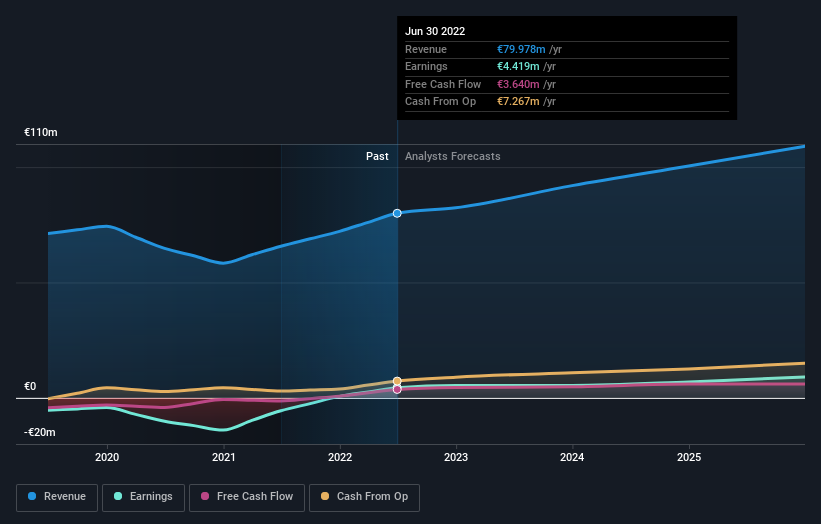Select the 2020 x-axis label
This screenshot has width=821, height=524.
pos(107,457)
